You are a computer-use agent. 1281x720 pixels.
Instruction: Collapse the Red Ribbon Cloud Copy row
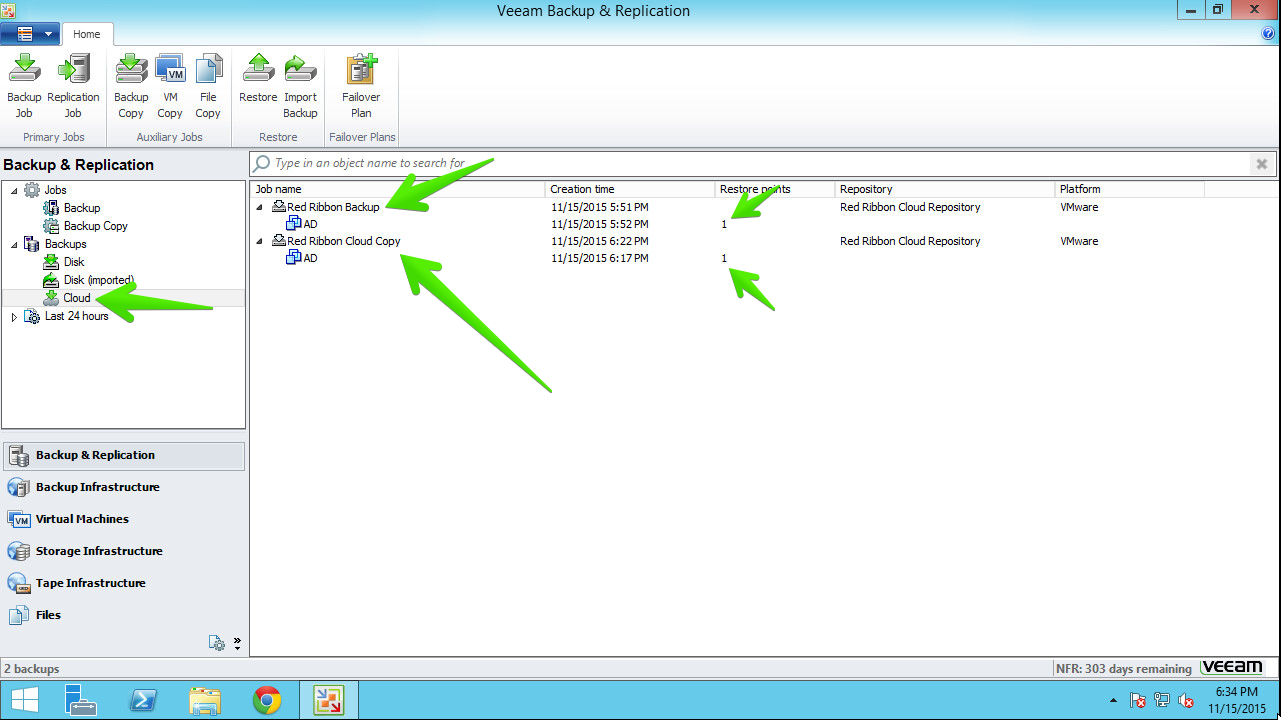260,242
